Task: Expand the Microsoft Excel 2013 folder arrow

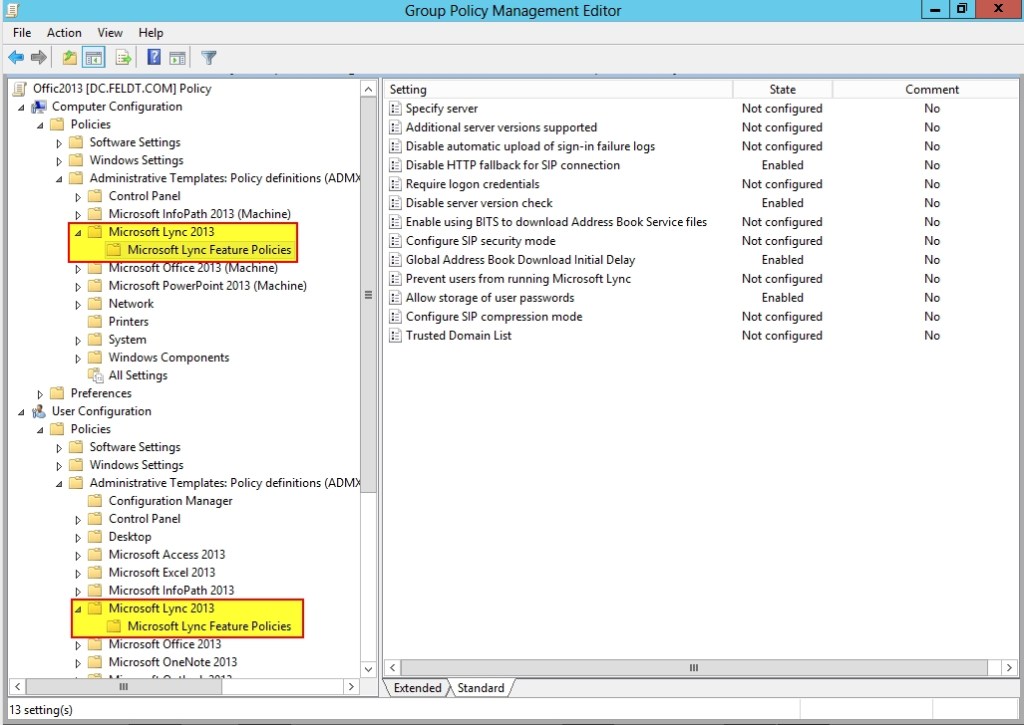Action: click(78, 573)
